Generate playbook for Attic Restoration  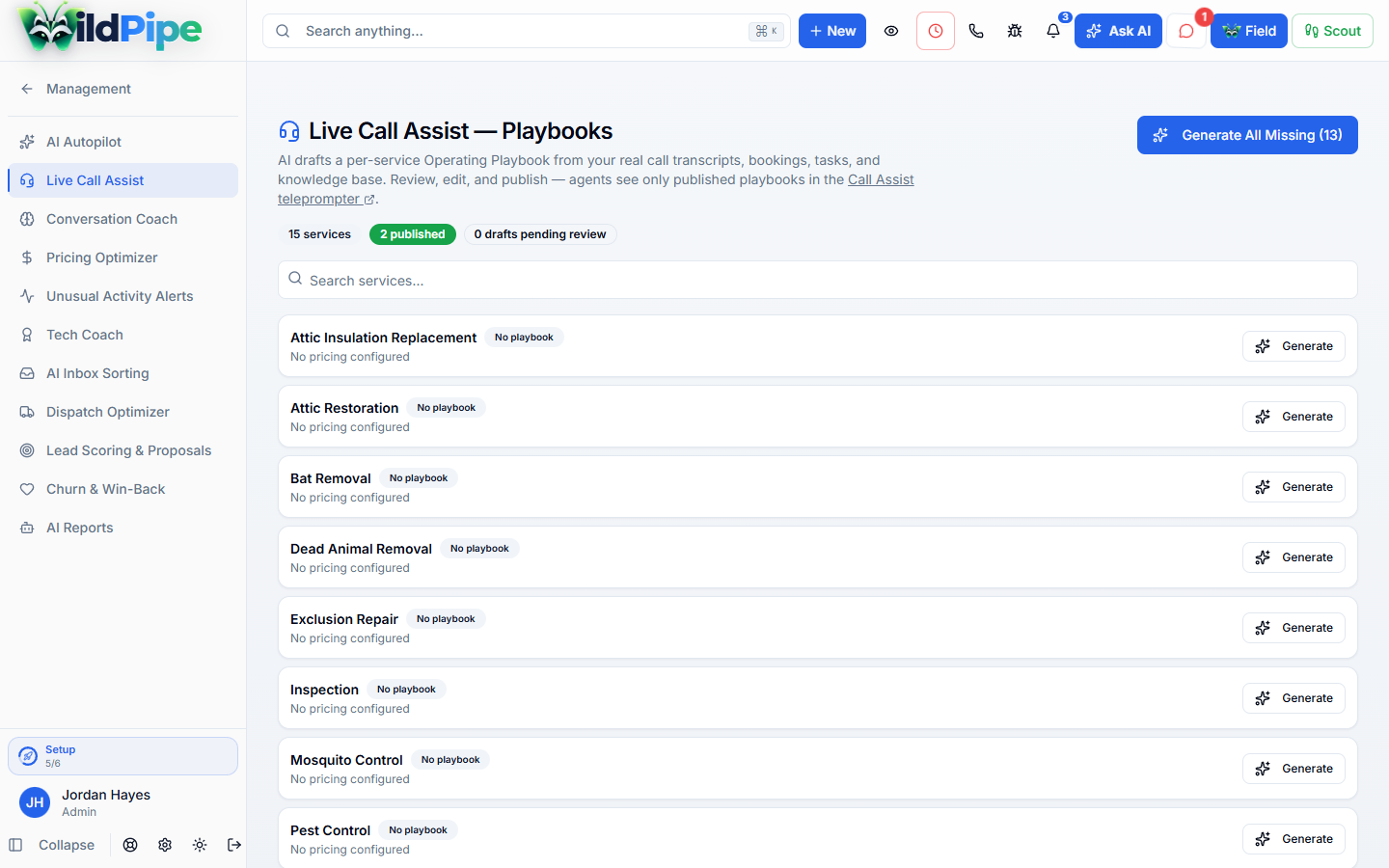(1294, 417)
